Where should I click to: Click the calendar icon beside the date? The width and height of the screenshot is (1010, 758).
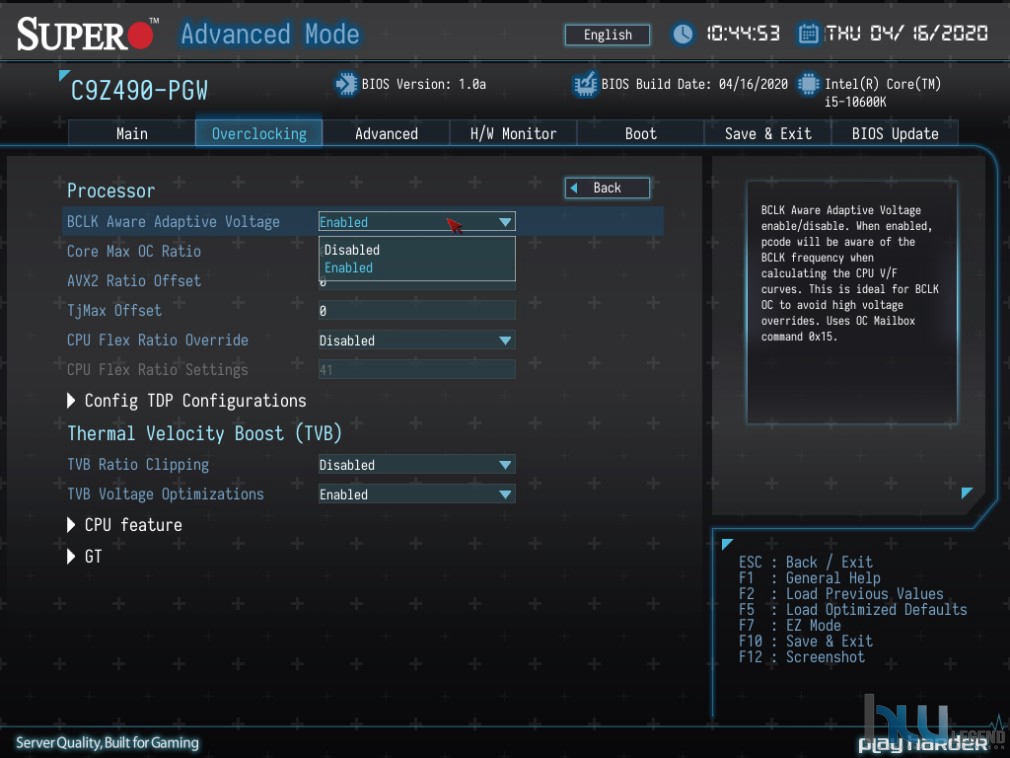[808, 33]
